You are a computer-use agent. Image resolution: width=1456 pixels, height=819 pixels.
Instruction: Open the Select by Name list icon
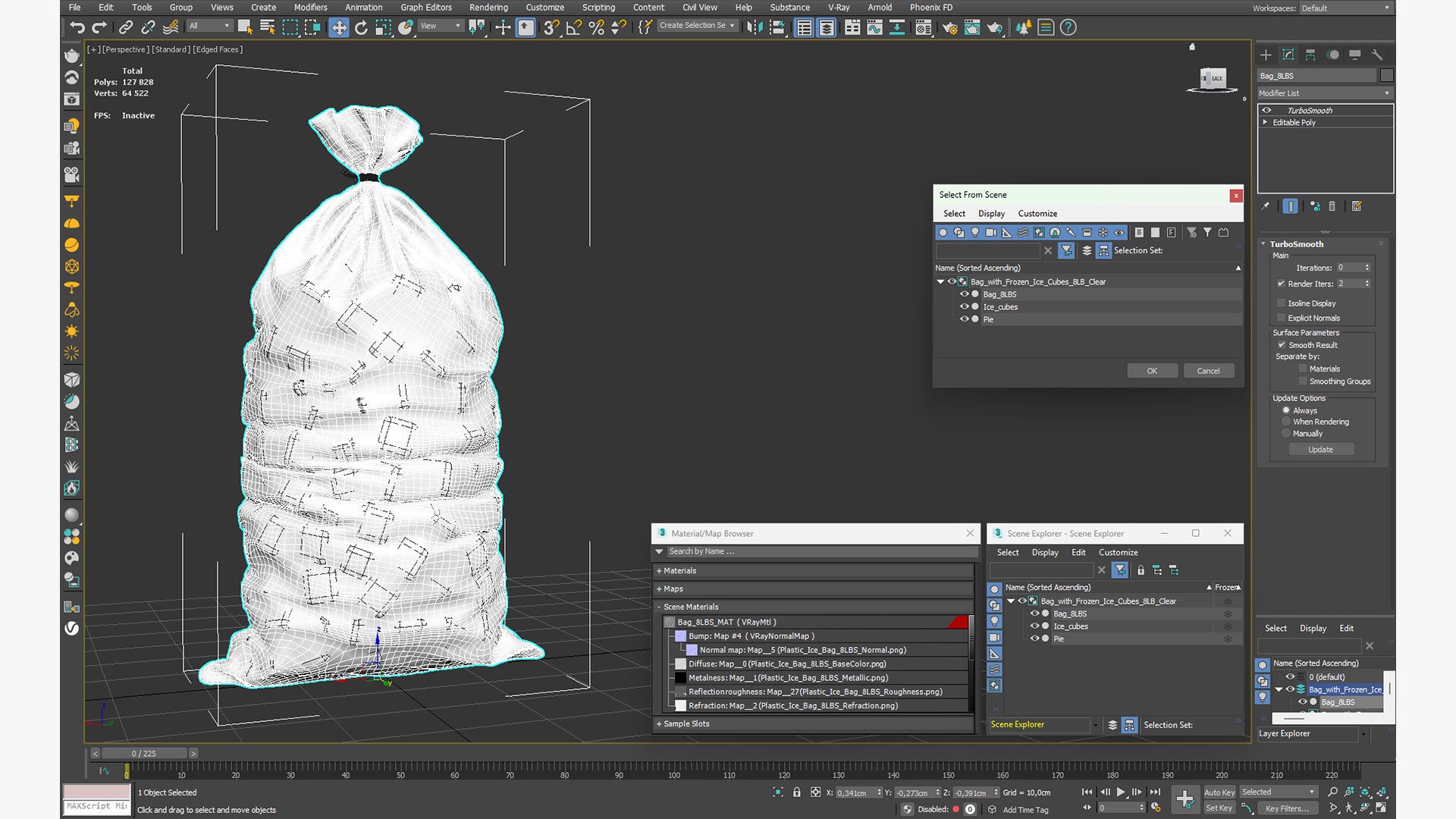point(267,27)
